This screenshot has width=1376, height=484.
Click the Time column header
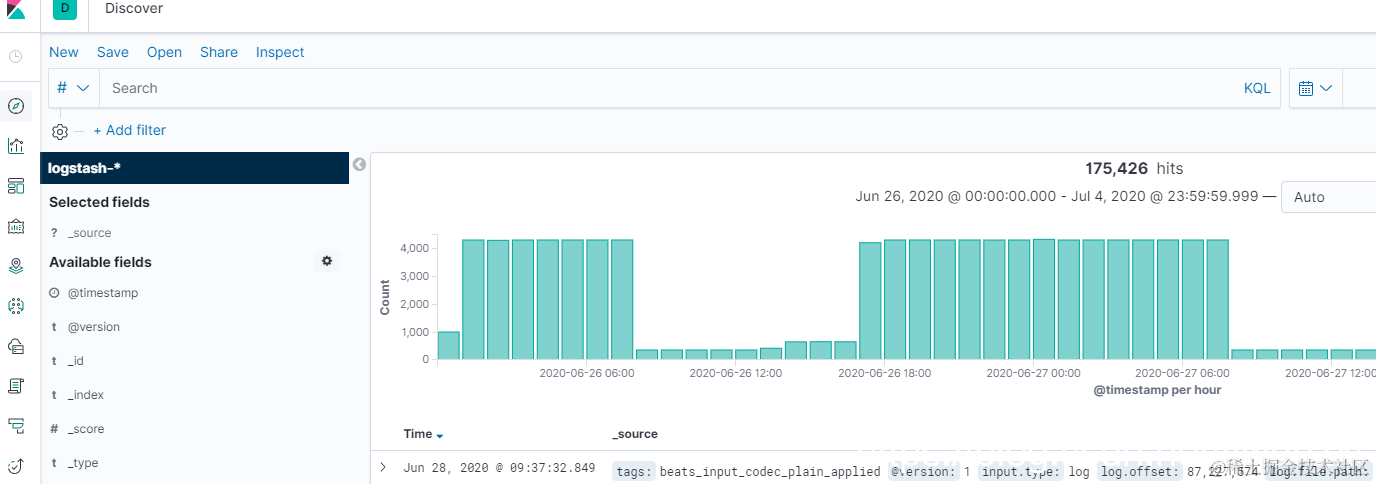pos(418,434)
